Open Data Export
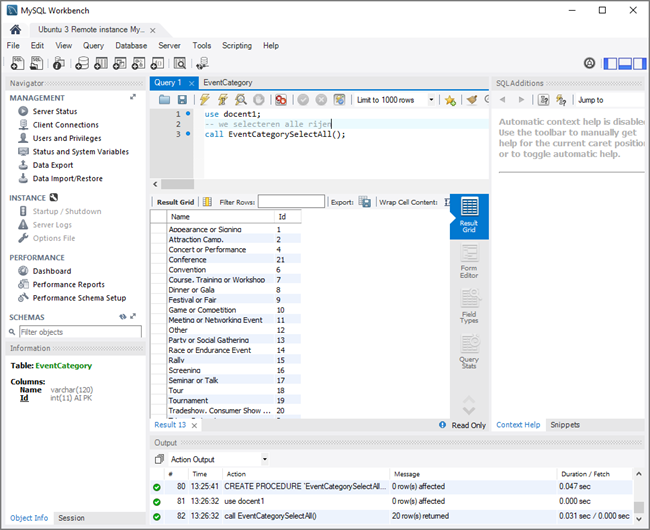 pos(53,165)
